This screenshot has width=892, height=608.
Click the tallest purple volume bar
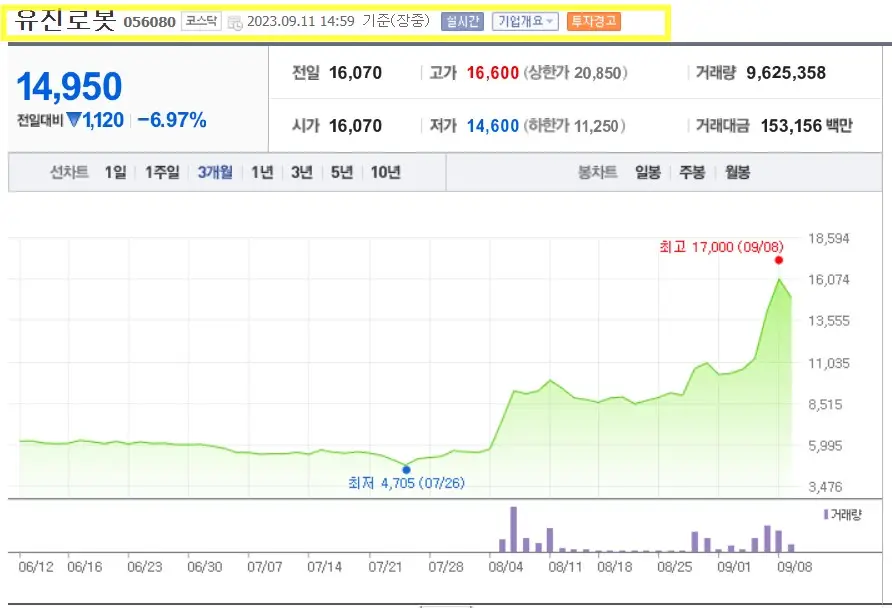coord(514,528)
